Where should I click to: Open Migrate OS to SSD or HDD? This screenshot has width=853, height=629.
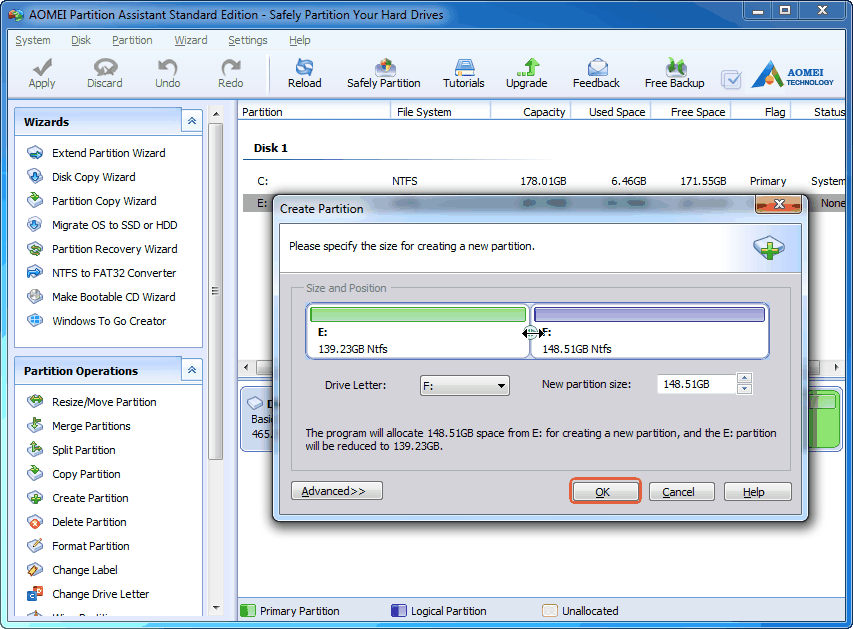pos(114,225)
